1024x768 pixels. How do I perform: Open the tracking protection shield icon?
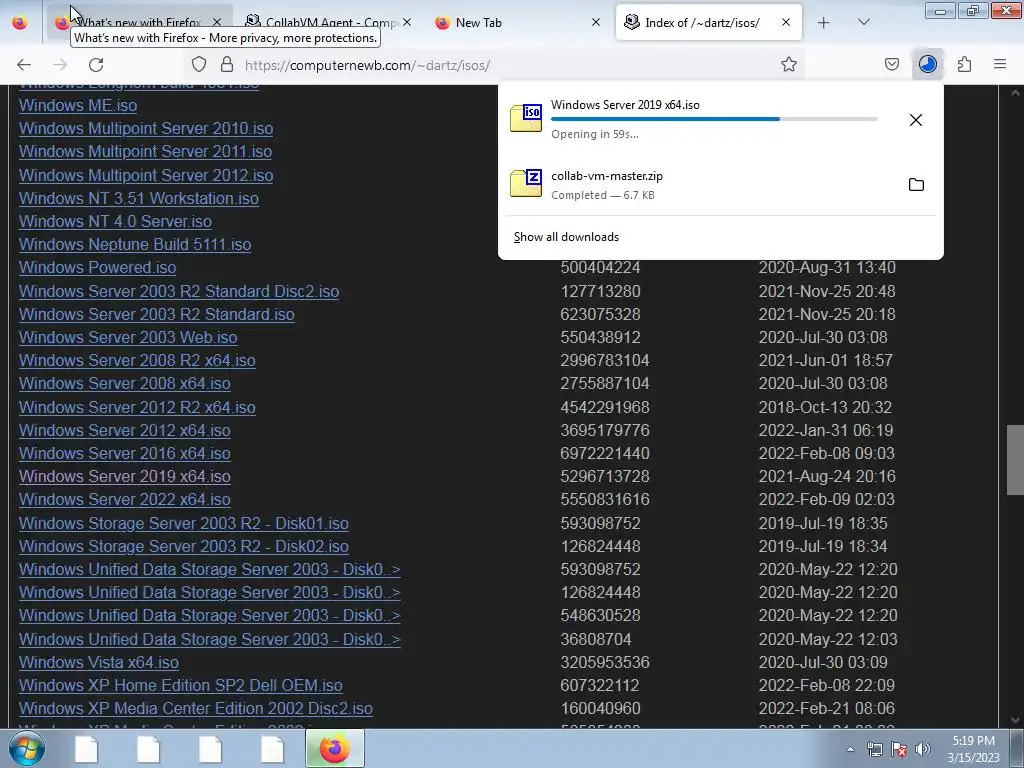pyautogui.click(x=199, y=65)
